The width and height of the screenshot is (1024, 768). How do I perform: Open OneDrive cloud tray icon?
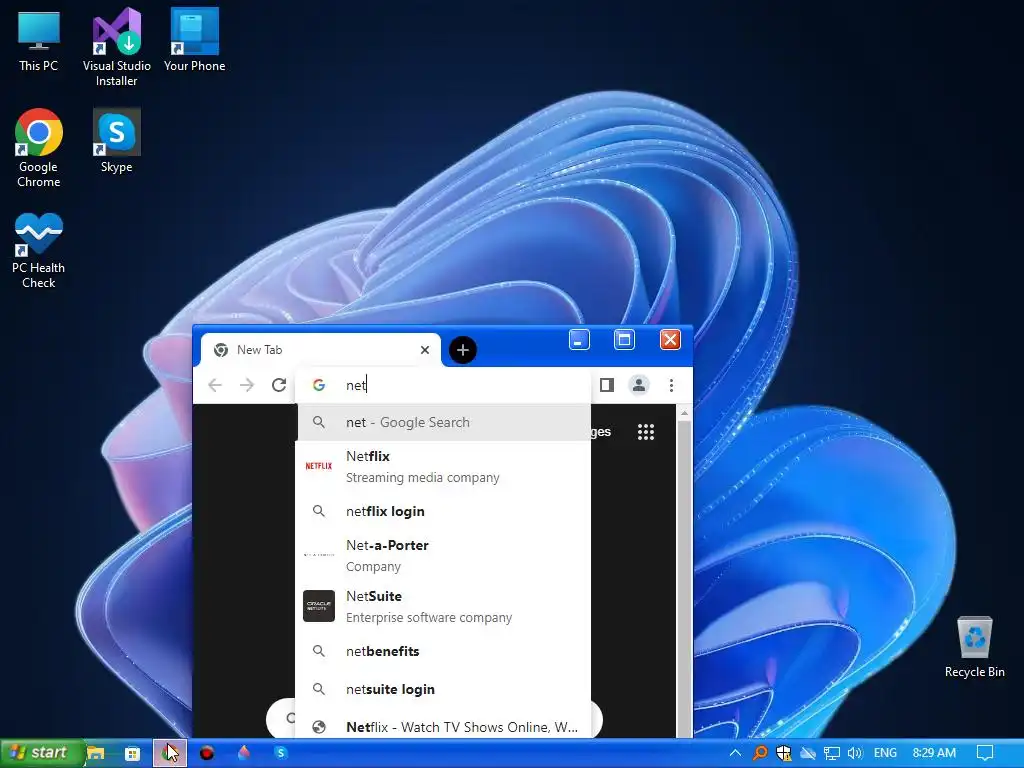808,753
